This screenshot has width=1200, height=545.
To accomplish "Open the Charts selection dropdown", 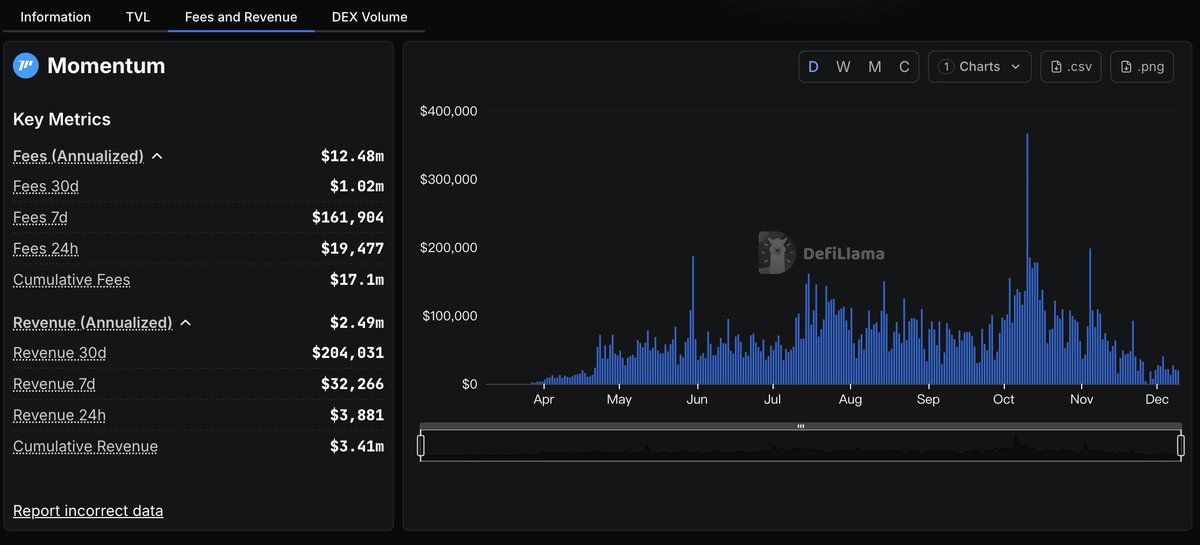I will [980, 66].
